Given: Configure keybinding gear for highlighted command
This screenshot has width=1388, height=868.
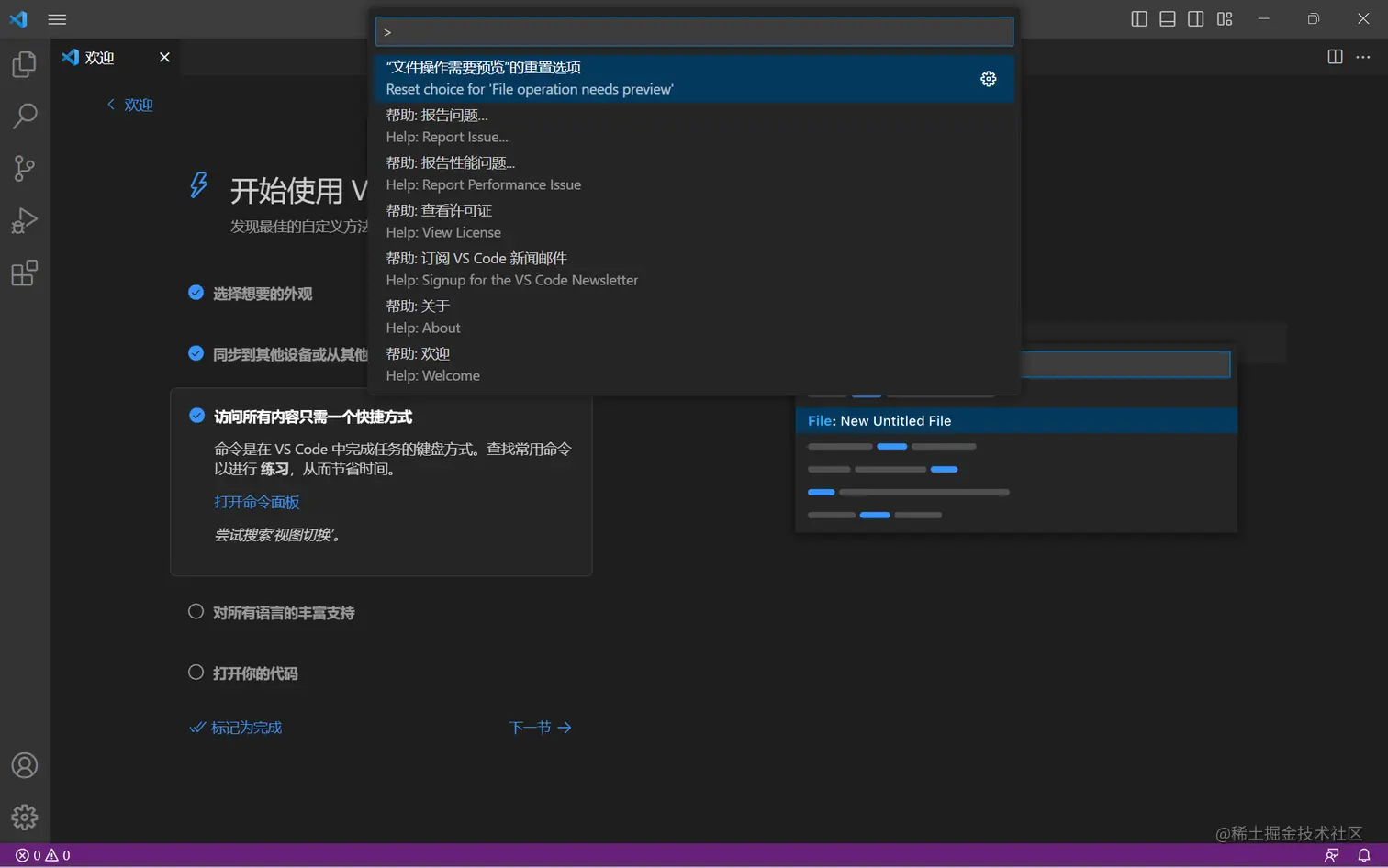Looking at the screenshot, I should tap(989, 79).
